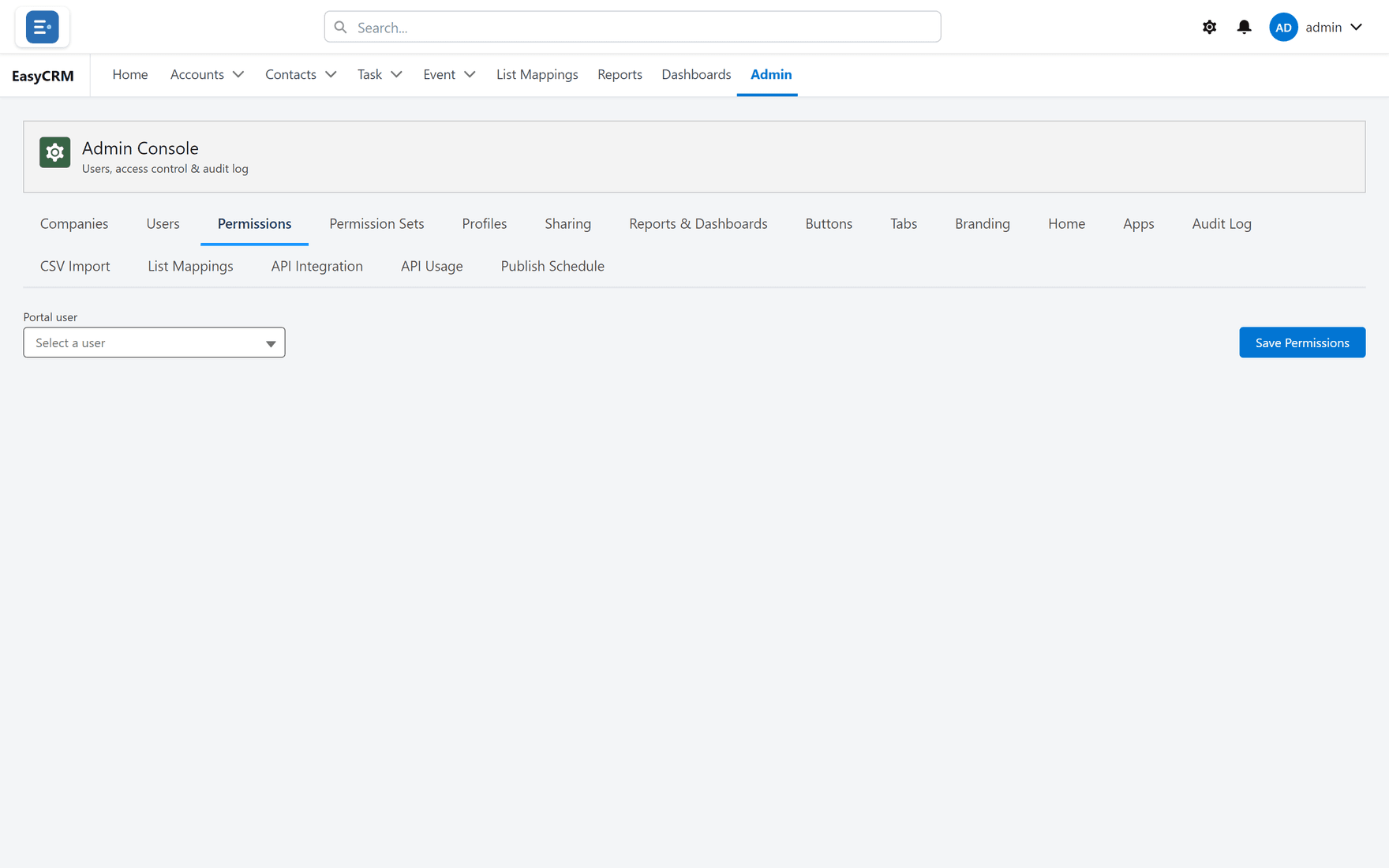Viewport: 1389px width, 868px height.
Task: Open the Task dropdown chevron
Action: click(x=396, y=74)
